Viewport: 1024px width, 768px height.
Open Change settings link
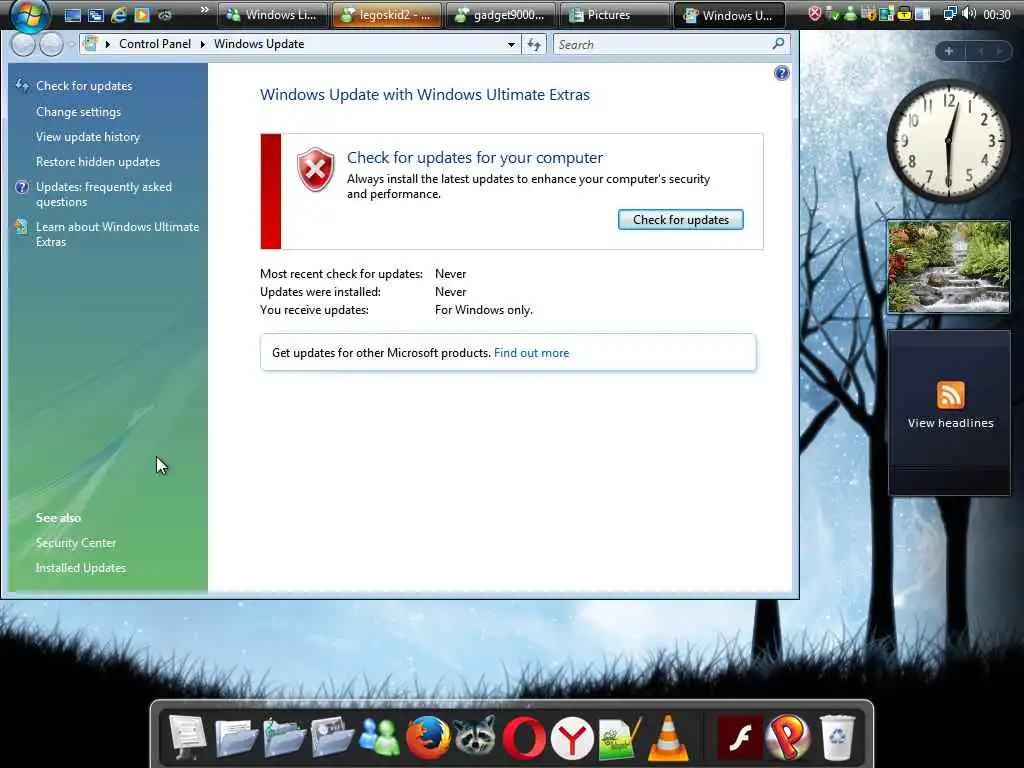(78, 112)
